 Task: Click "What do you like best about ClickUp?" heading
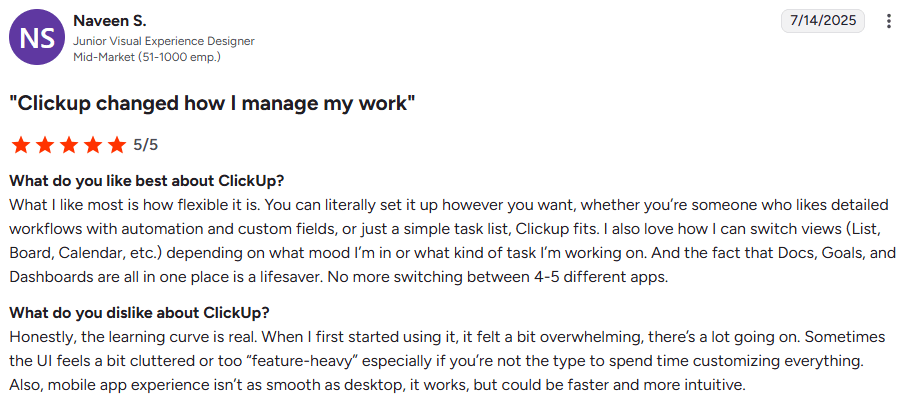[x=147, y=181]
